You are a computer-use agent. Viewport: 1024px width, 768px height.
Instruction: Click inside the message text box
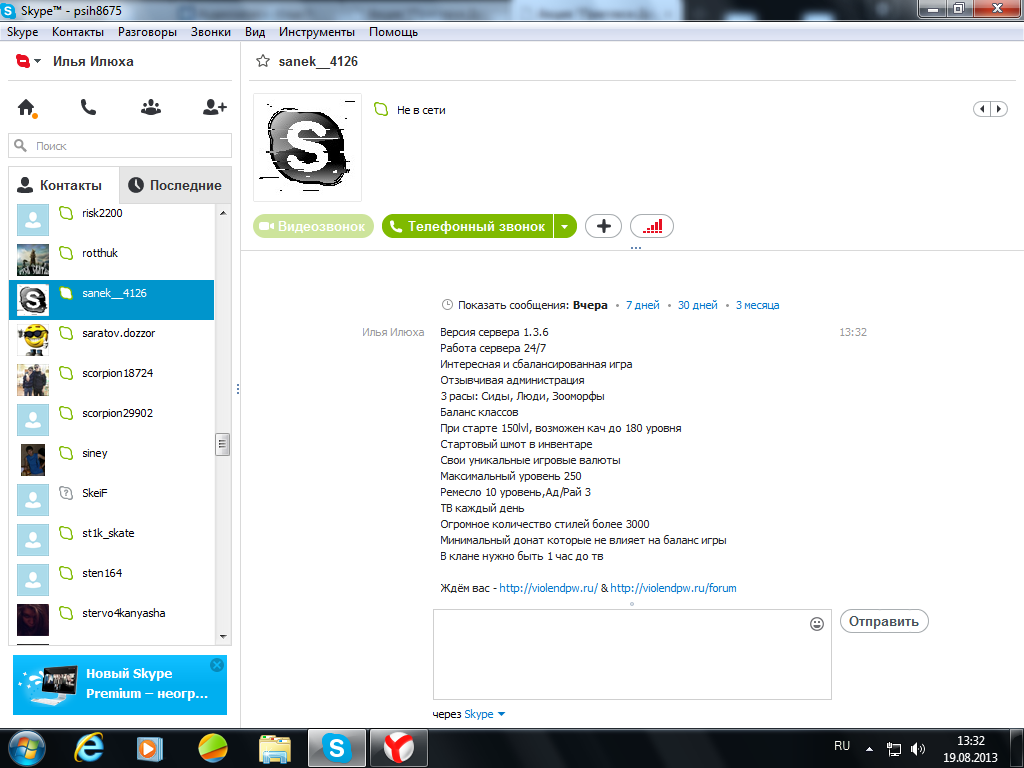[632, 654]
